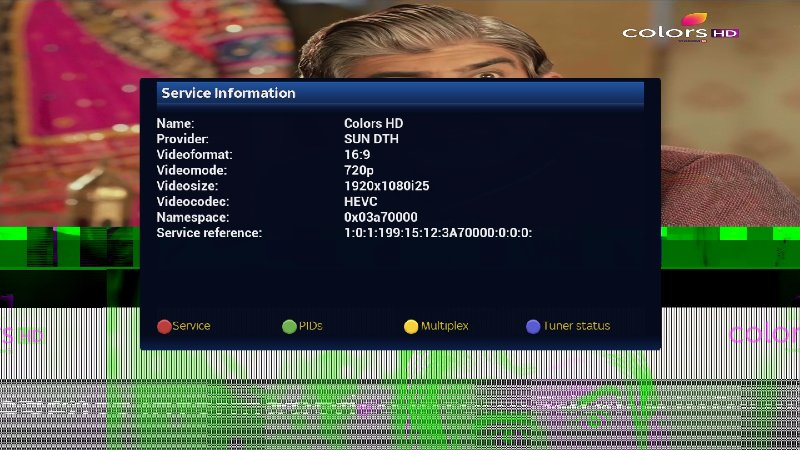
Task: Show the PIDs label page
Action: tap(311, 326)
